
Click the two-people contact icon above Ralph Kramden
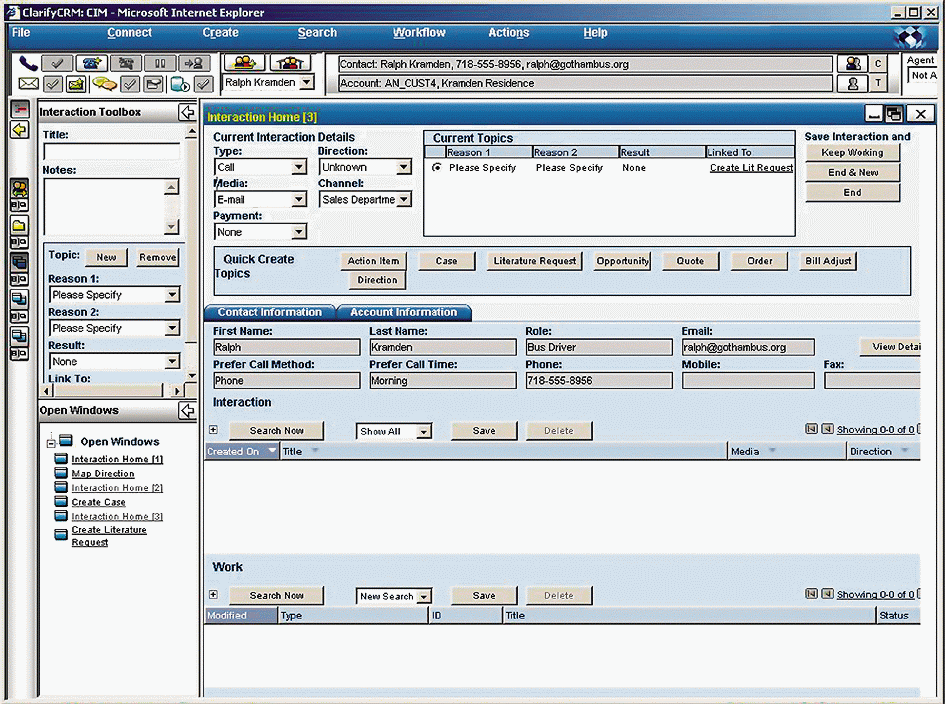[243, 62]
